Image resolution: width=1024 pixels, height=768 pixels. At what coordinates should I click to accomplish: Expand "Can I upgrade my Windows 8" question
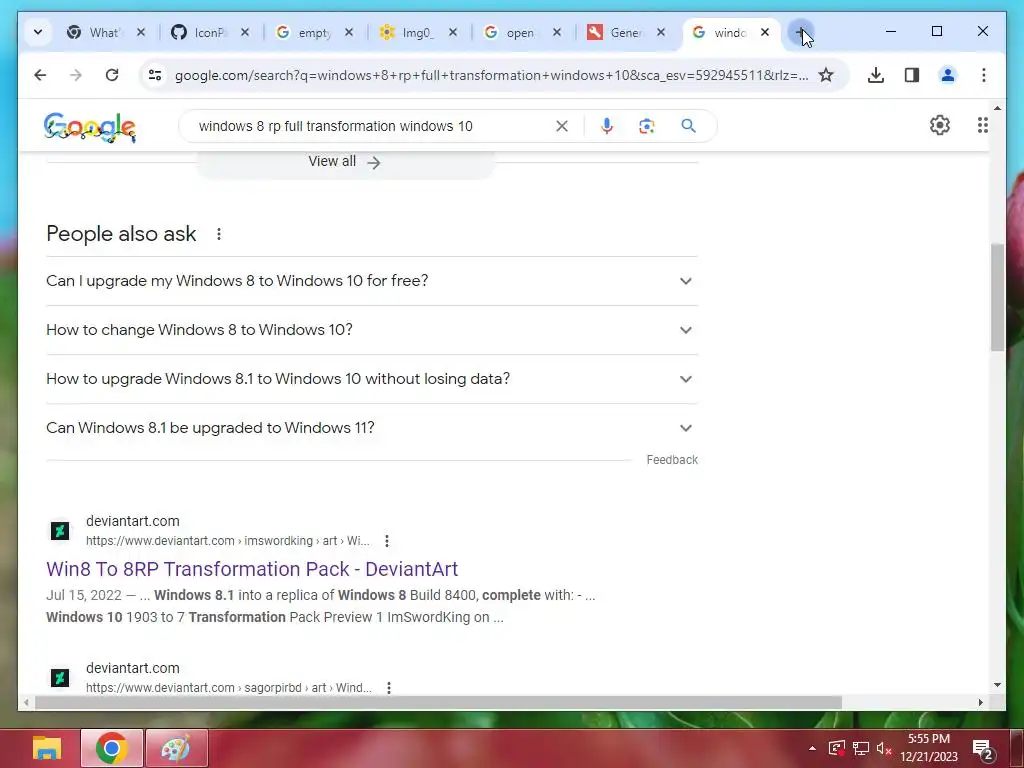tap(372, 281)
